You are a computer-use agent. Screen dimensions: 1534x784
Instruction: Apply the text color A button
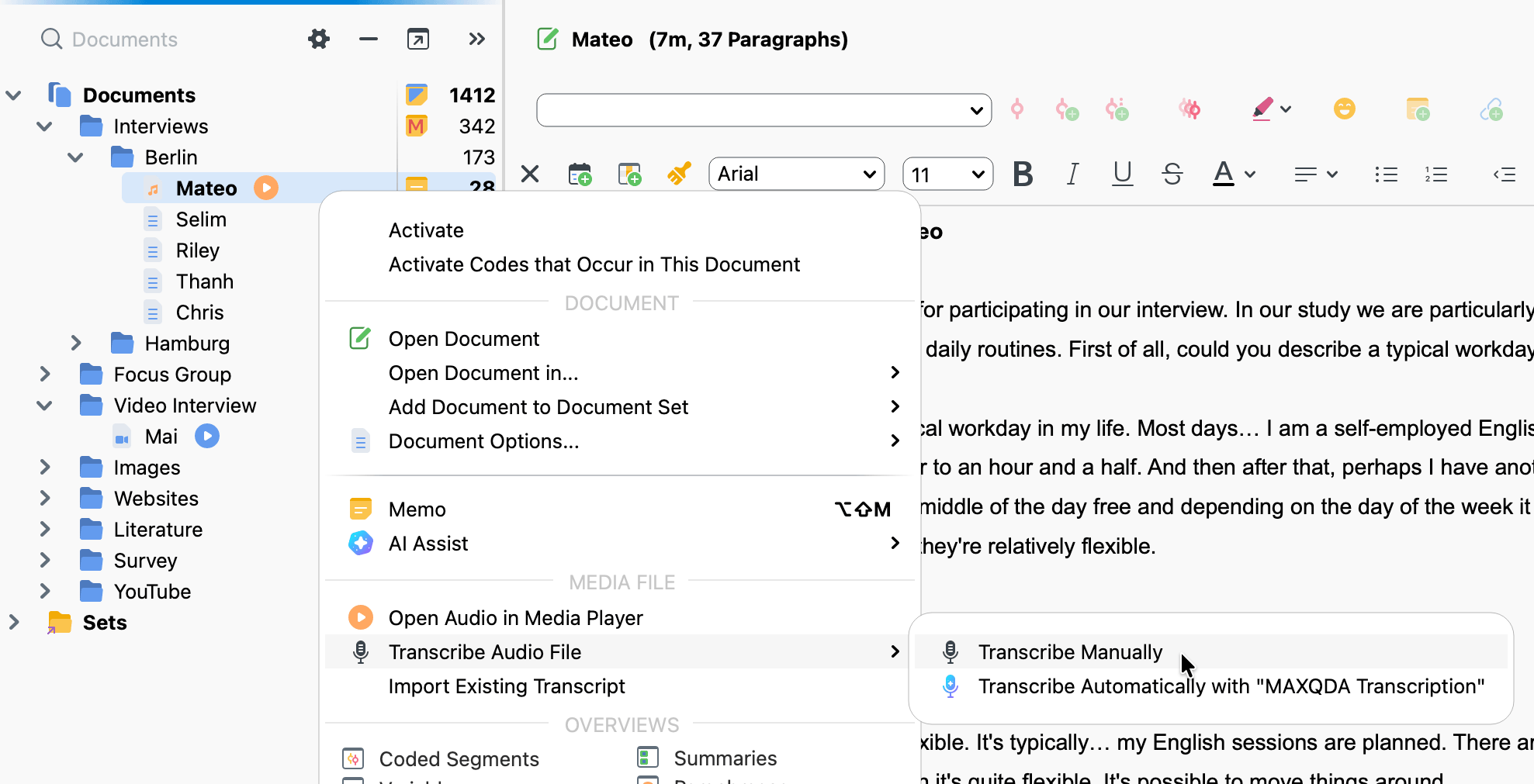(x=1223, y=174)
